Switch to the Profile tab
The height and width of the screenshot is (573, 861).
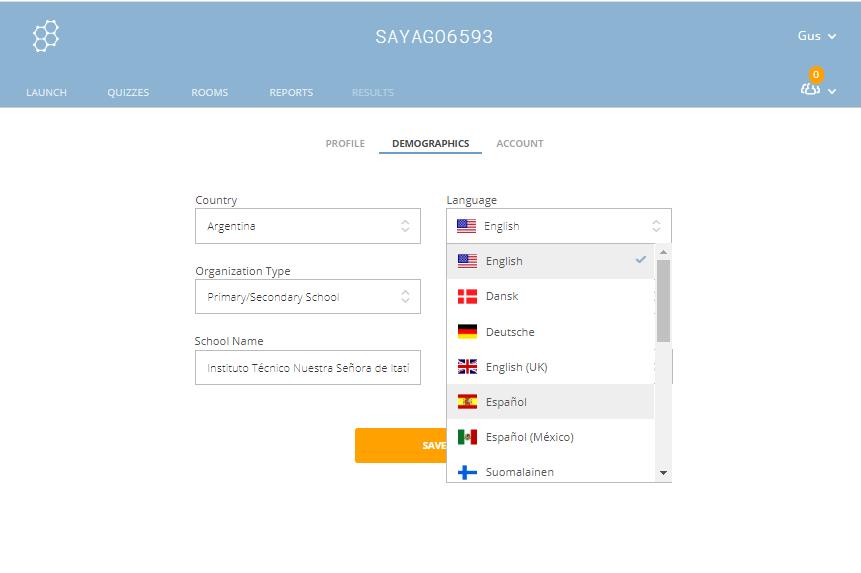[345, 143]
